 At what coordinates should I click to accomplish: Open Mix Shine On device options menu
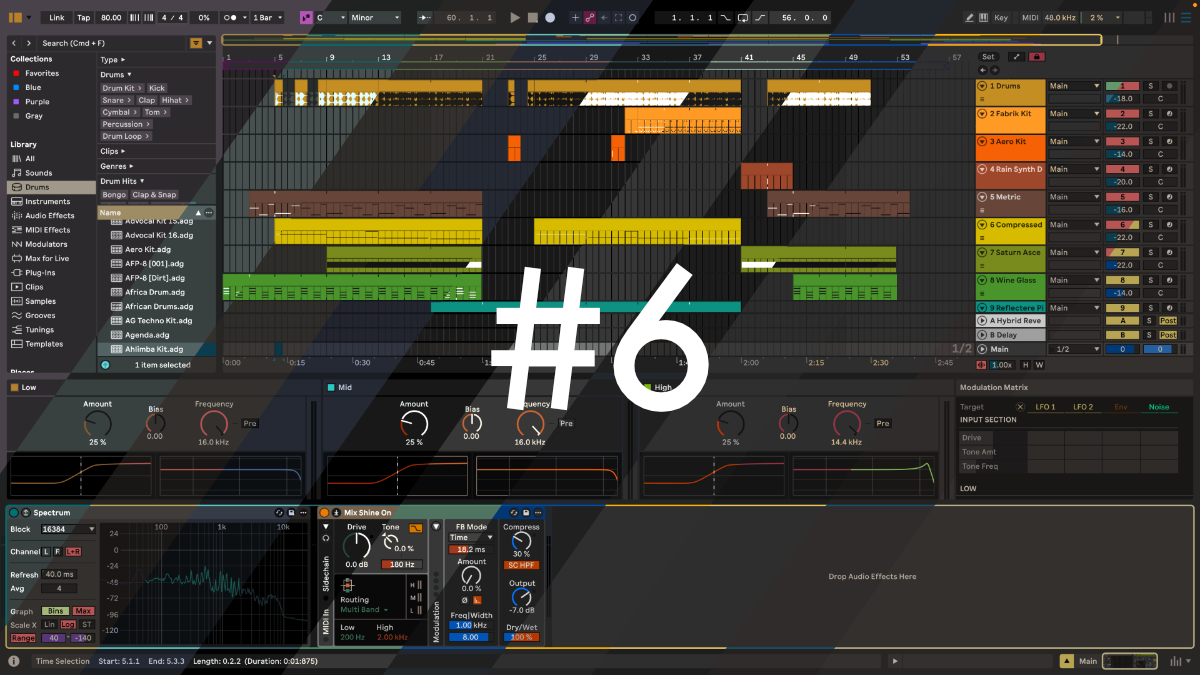[539, 513]
